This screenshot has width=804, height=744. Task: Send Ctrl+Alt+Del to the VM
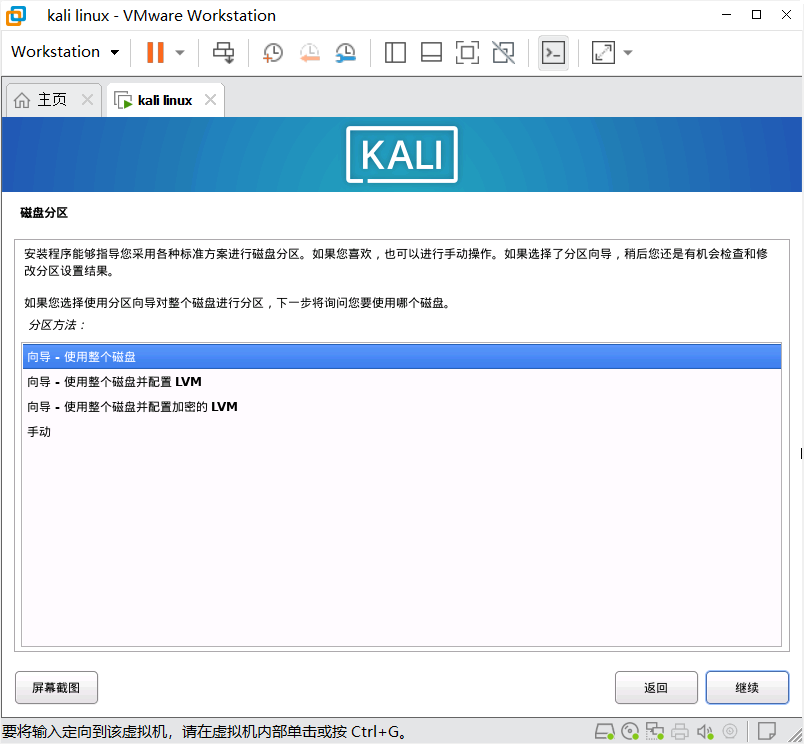pyautogui.click(x=224, y=52)
